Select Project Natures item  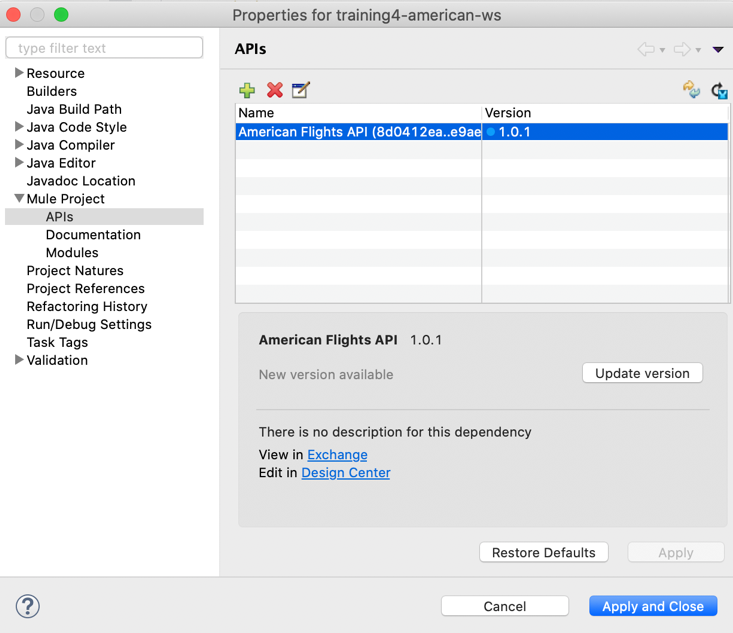[75, 271]
